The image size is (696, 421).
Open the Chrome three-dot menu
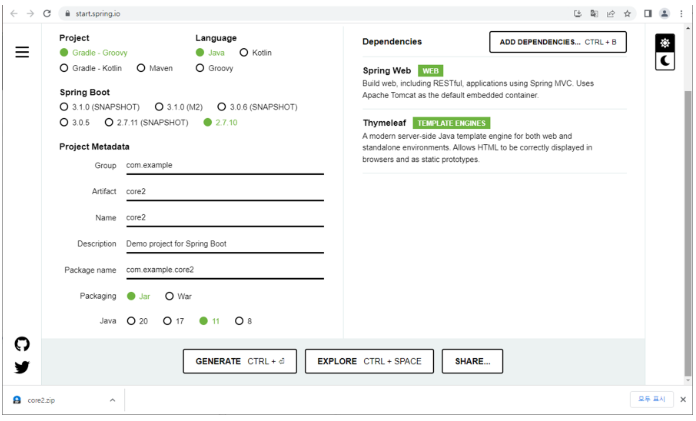click(x=681, y=14)
